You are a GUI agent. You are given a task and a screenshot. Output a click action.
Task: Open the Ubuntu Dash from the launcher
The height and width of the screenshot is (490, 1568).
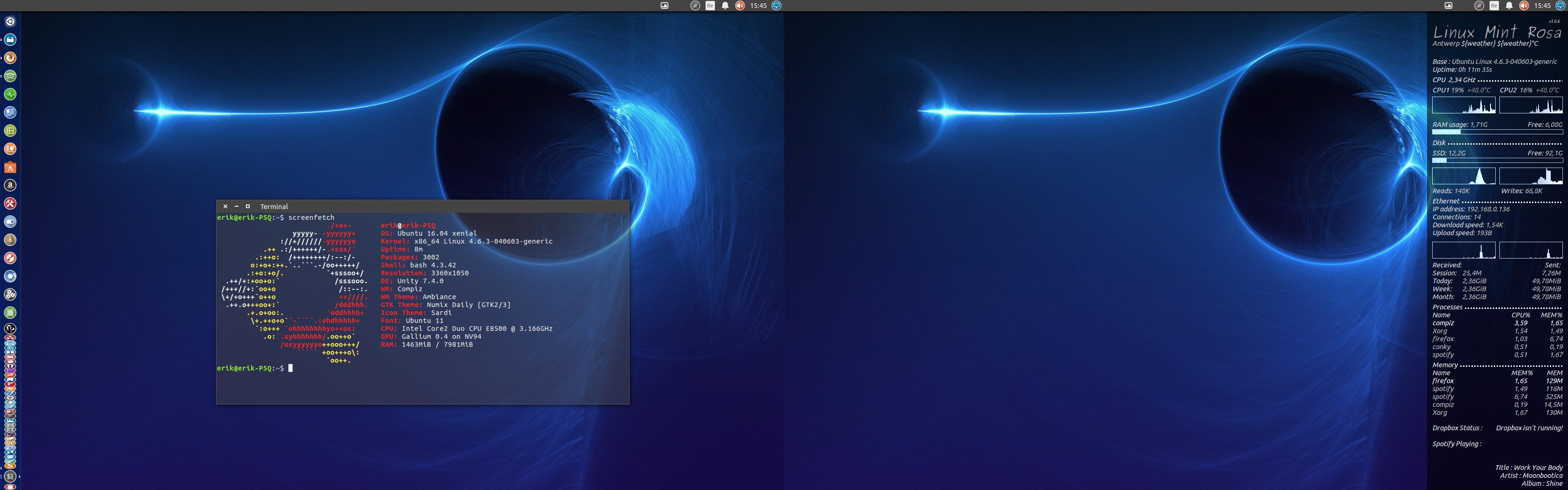(10, 22)
